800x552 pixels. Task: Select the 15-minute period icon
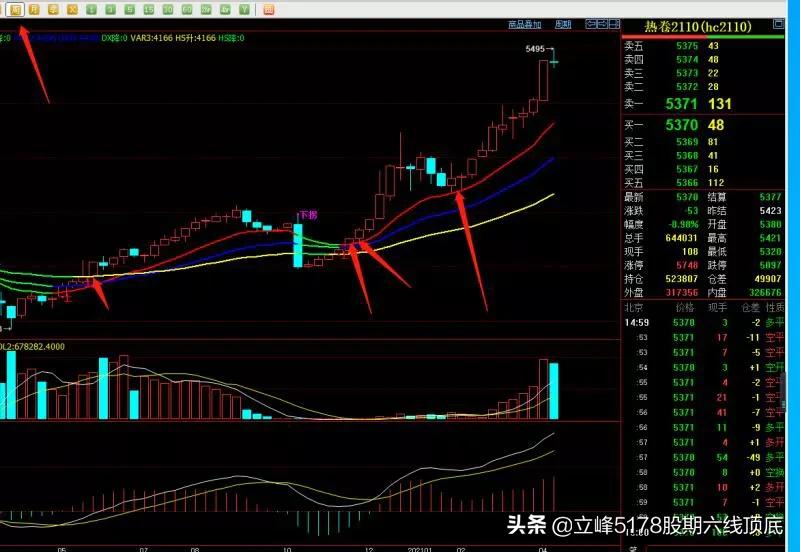148,9
